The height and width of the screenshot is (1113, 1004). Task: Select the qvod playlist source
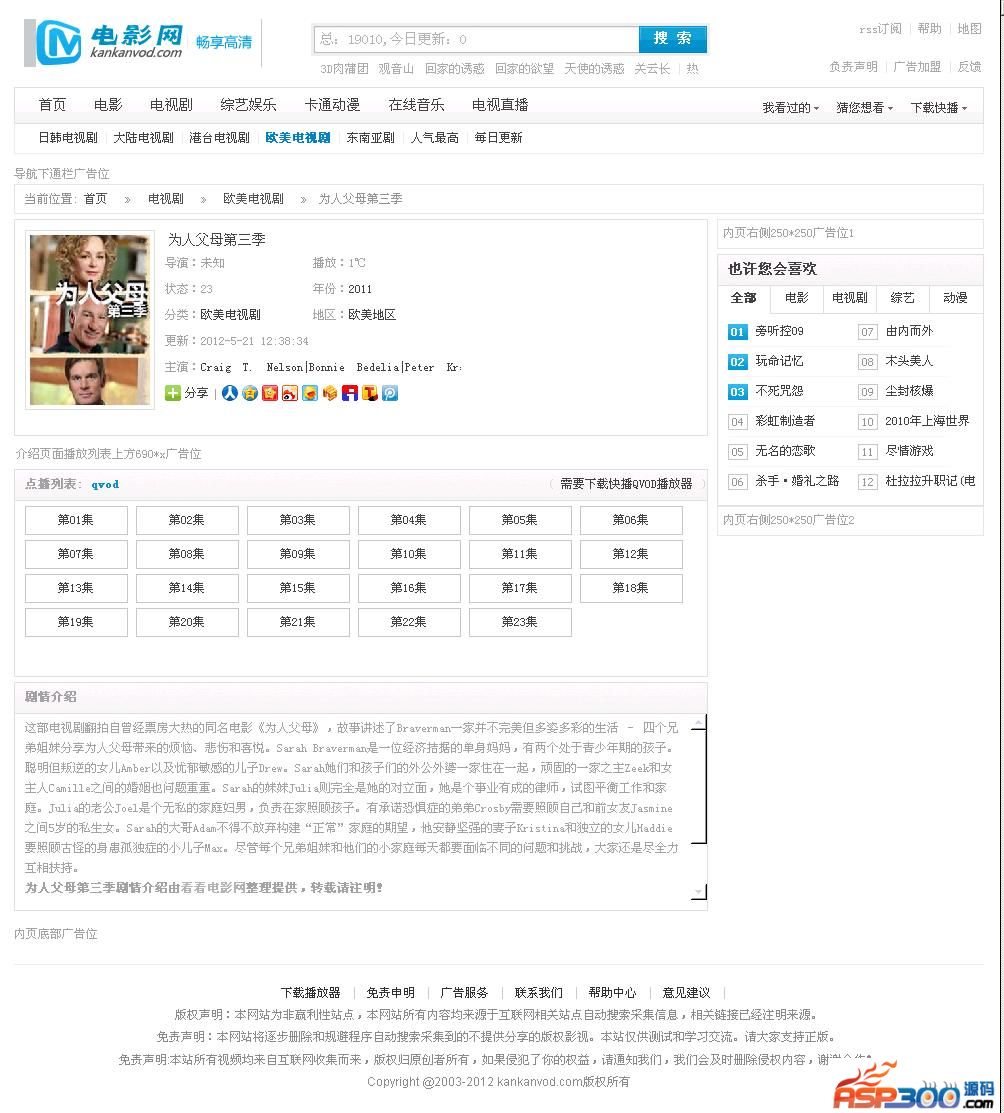coord(105,484)
